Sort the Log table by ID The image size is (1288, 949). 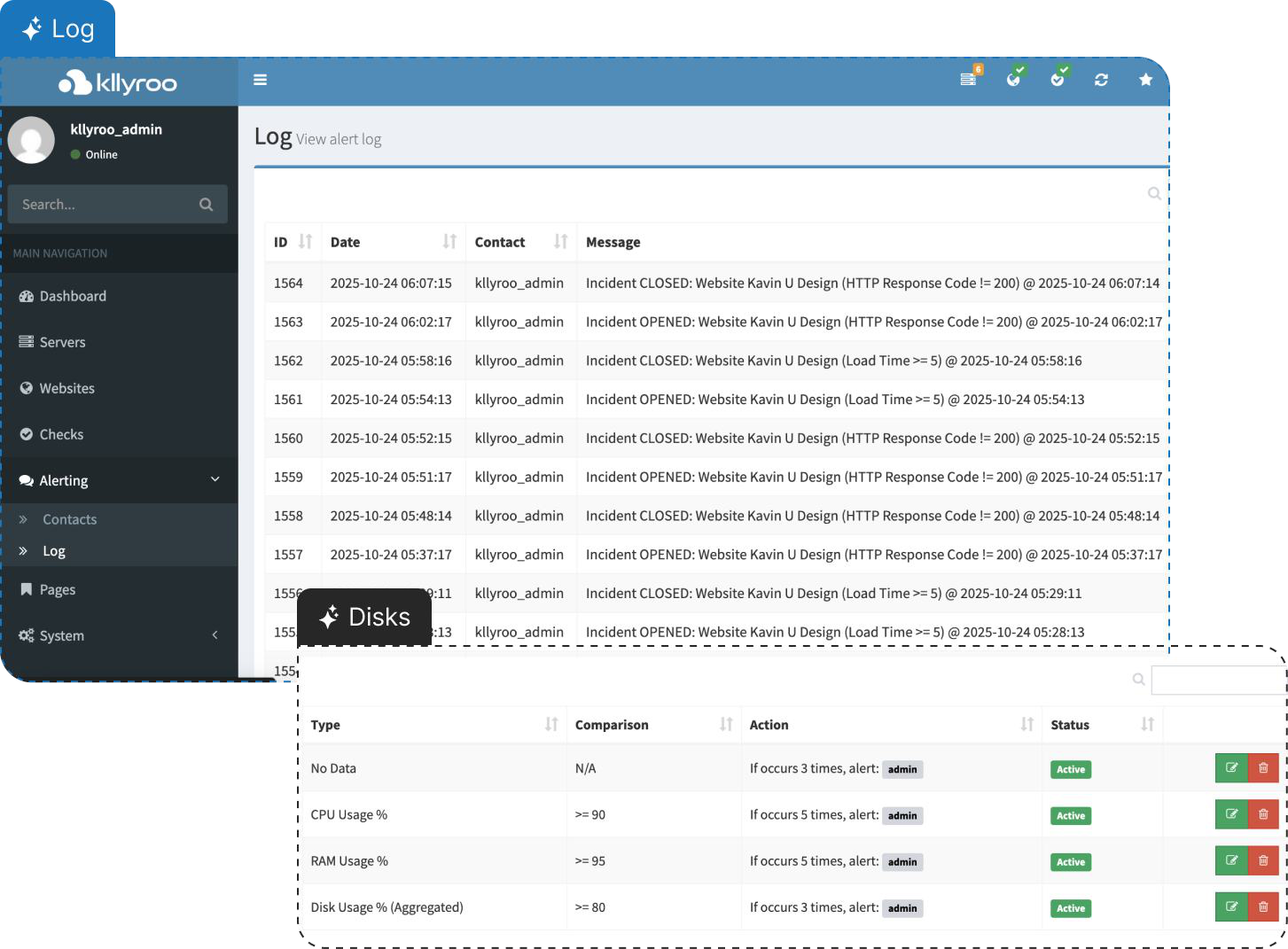[x=306, y=242]
